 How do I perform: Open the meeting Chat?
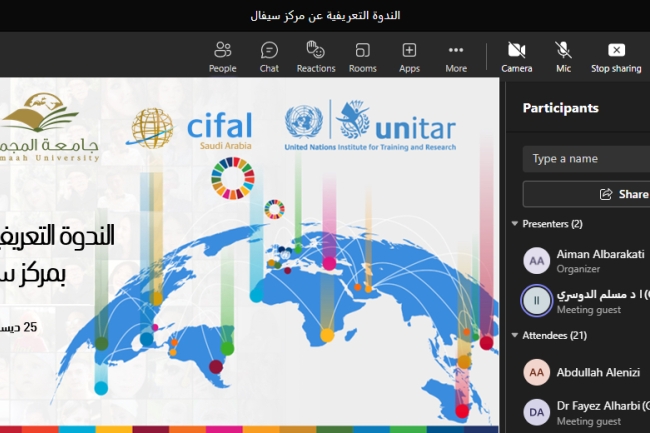click(x=269, y=57)
